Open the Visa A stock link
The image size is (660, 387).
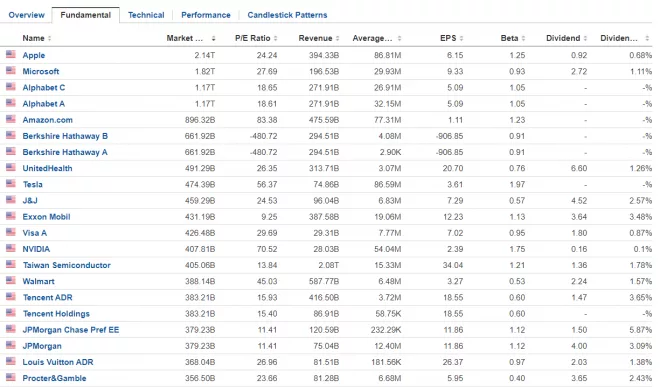point(35,233)
